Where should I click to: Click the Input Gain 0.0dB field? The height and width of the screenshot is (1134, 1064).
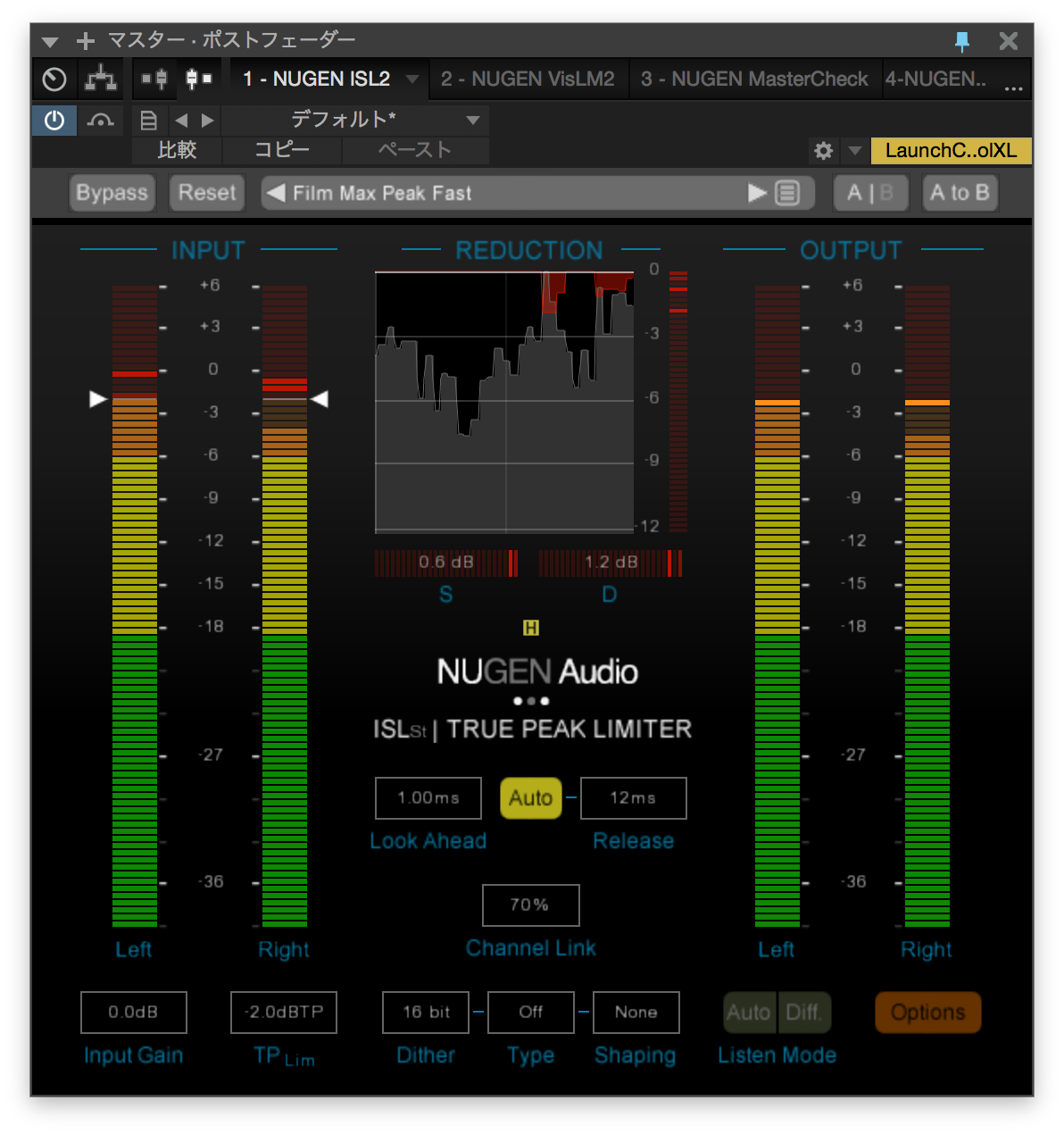pos(134,1013)
